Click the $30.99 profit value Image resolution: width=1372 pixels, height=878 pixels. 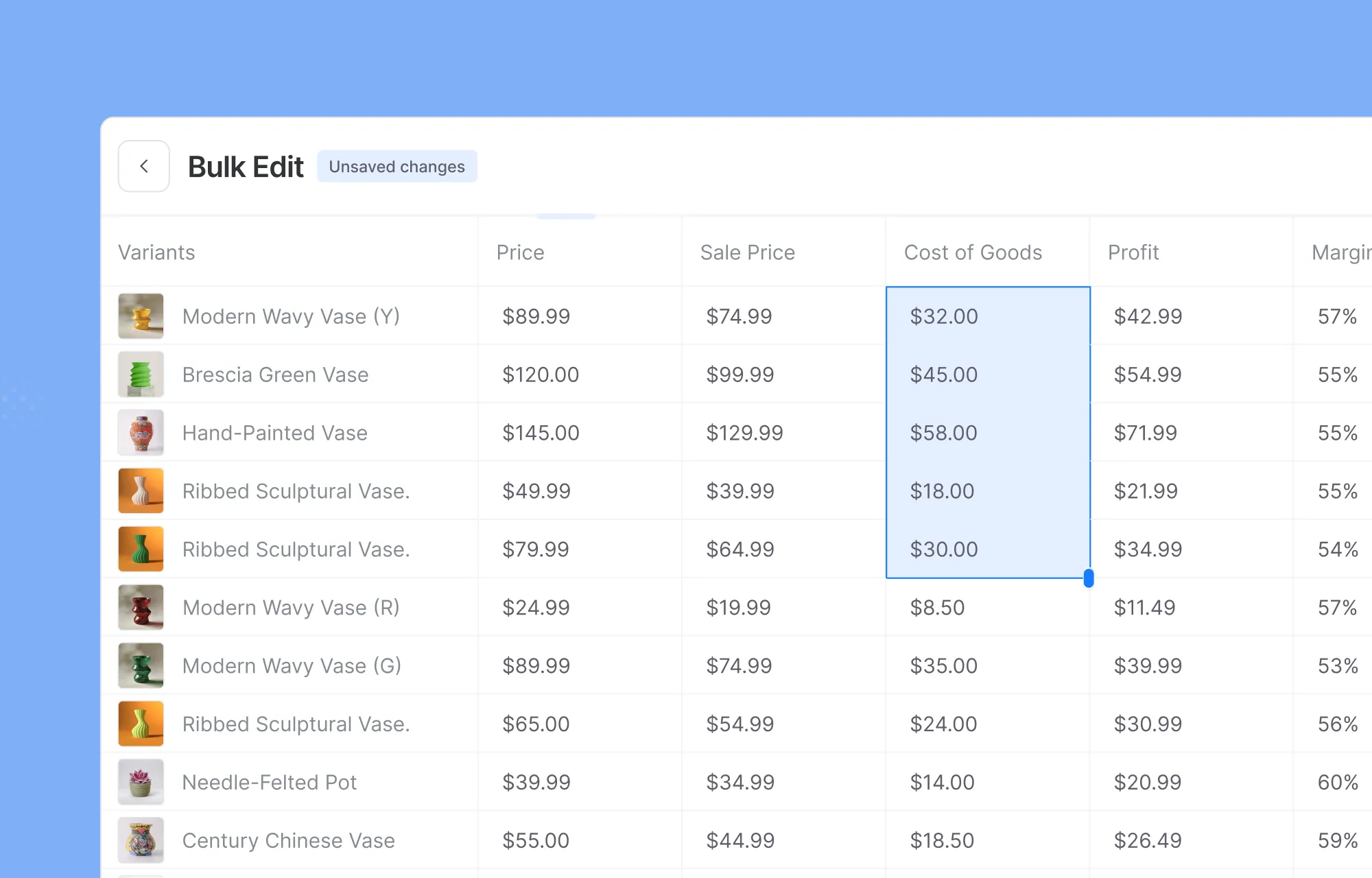[1148, 724]
